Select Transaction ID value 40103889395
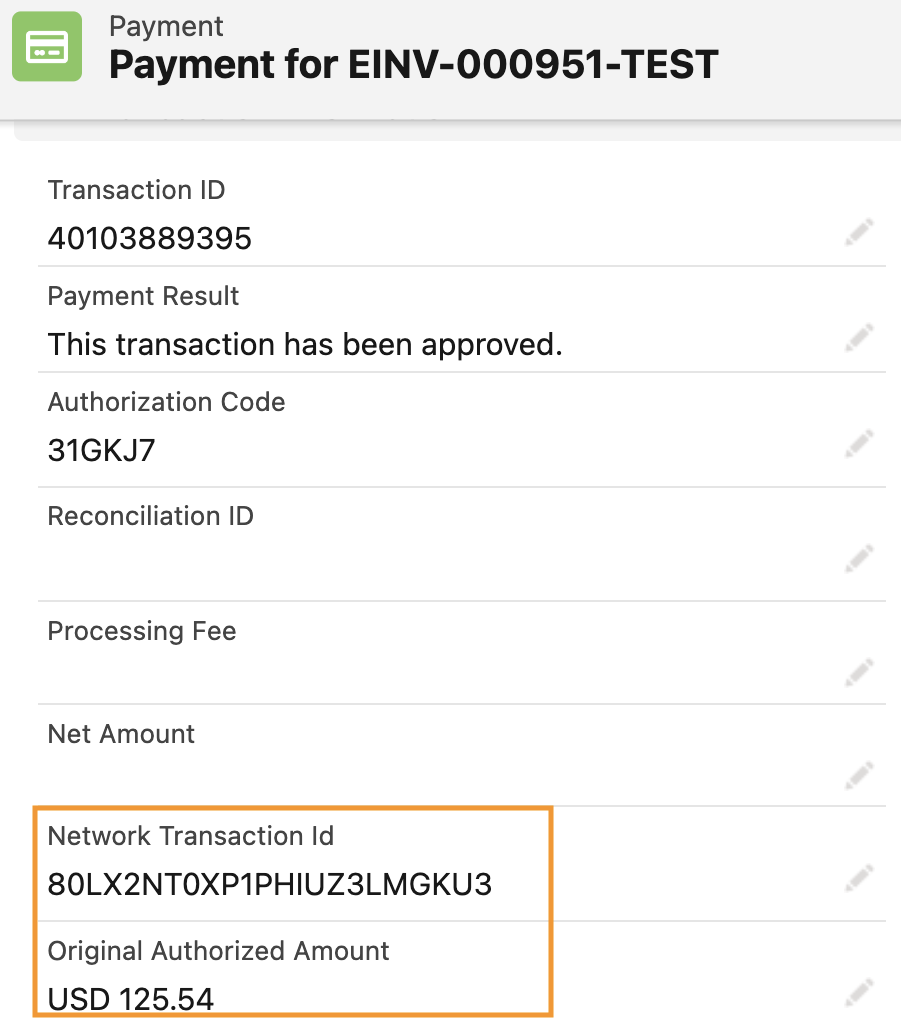Viewport: 901px width, 1019px height. click(x=150, y=239)
